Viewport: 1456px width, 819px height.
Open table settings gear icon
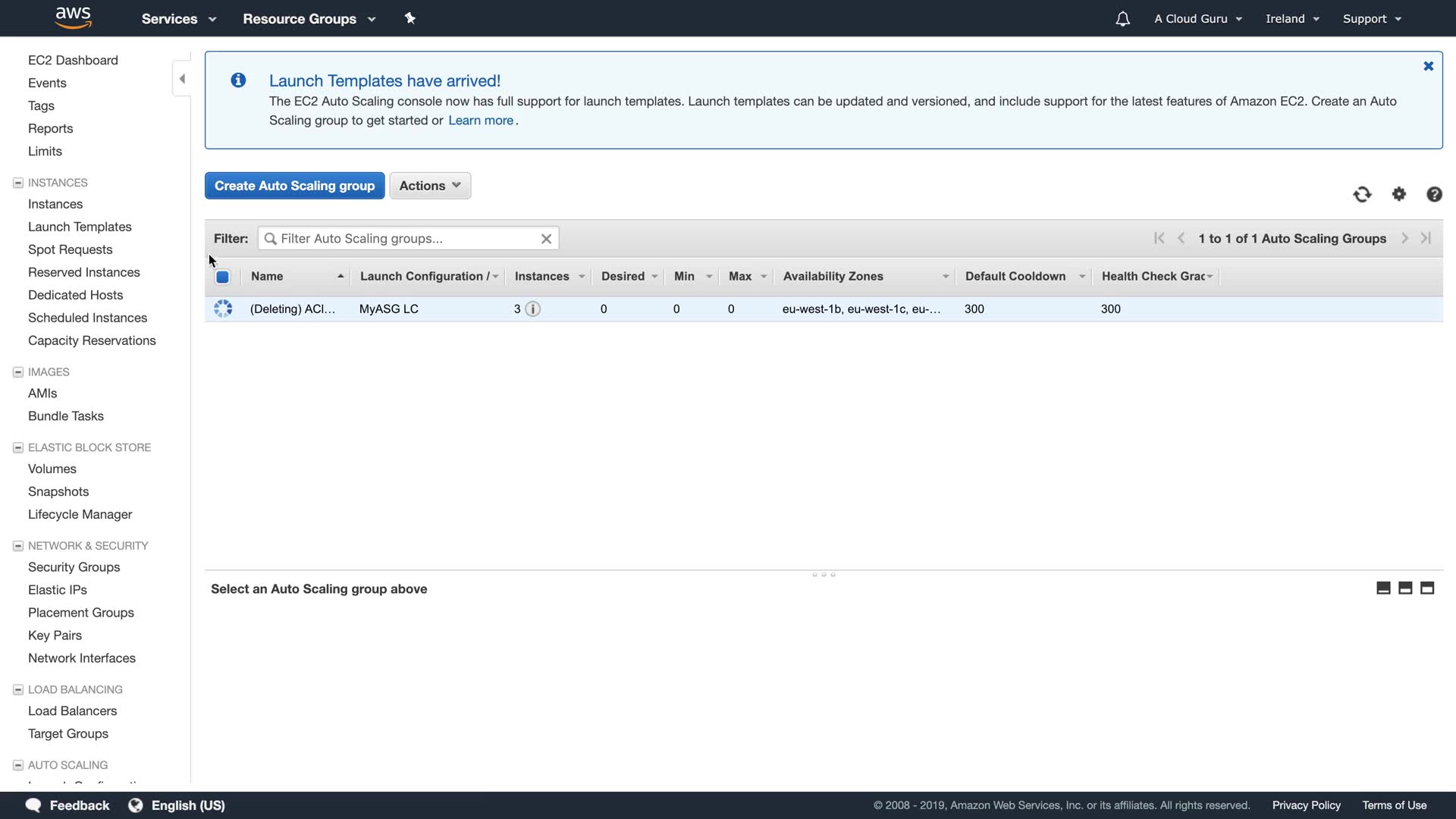tap(1399, 194)
